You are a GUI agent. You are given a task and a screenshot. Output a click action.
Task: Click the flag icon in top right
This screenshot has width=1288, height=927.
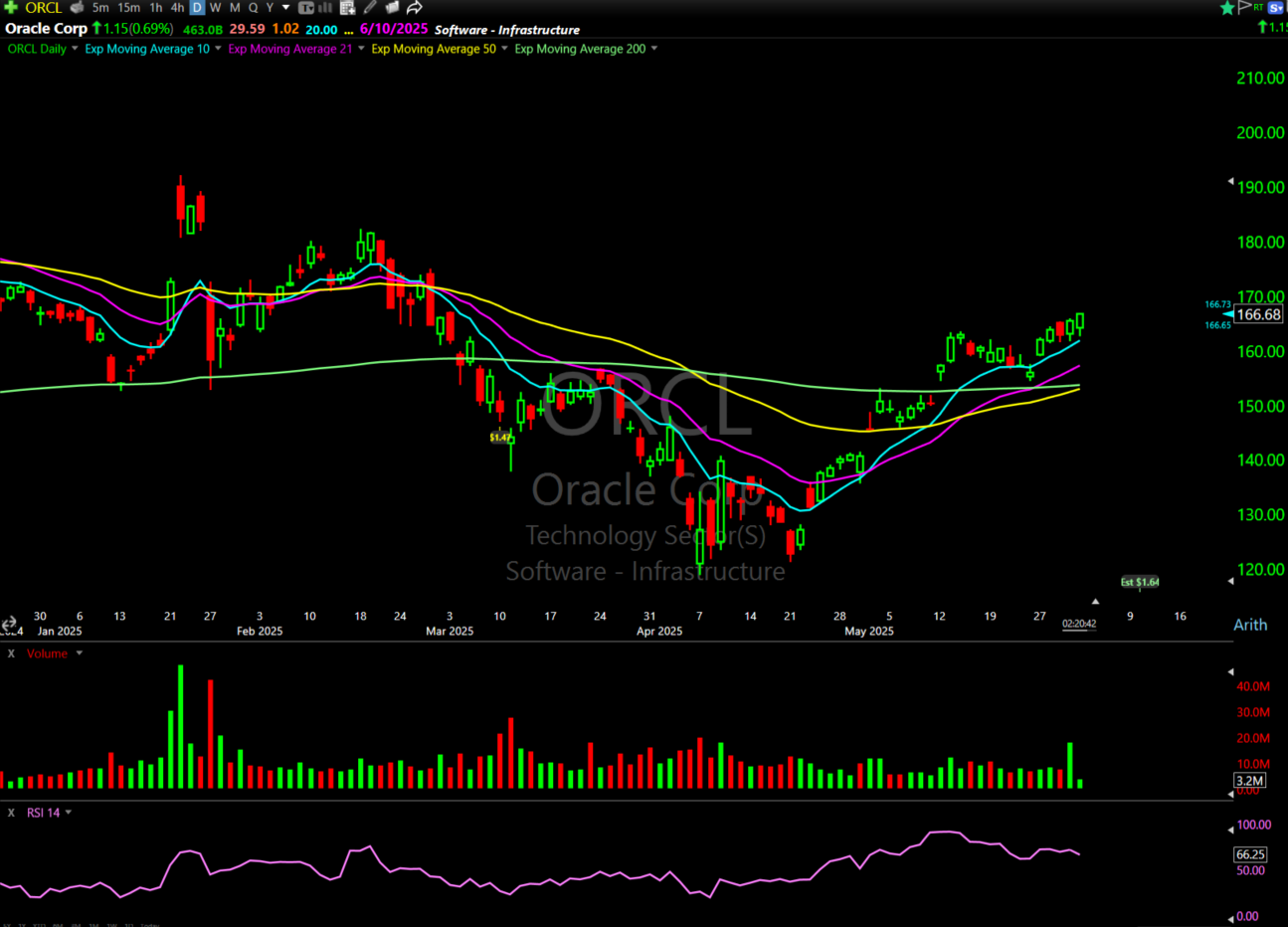[x=1244, y=7]
